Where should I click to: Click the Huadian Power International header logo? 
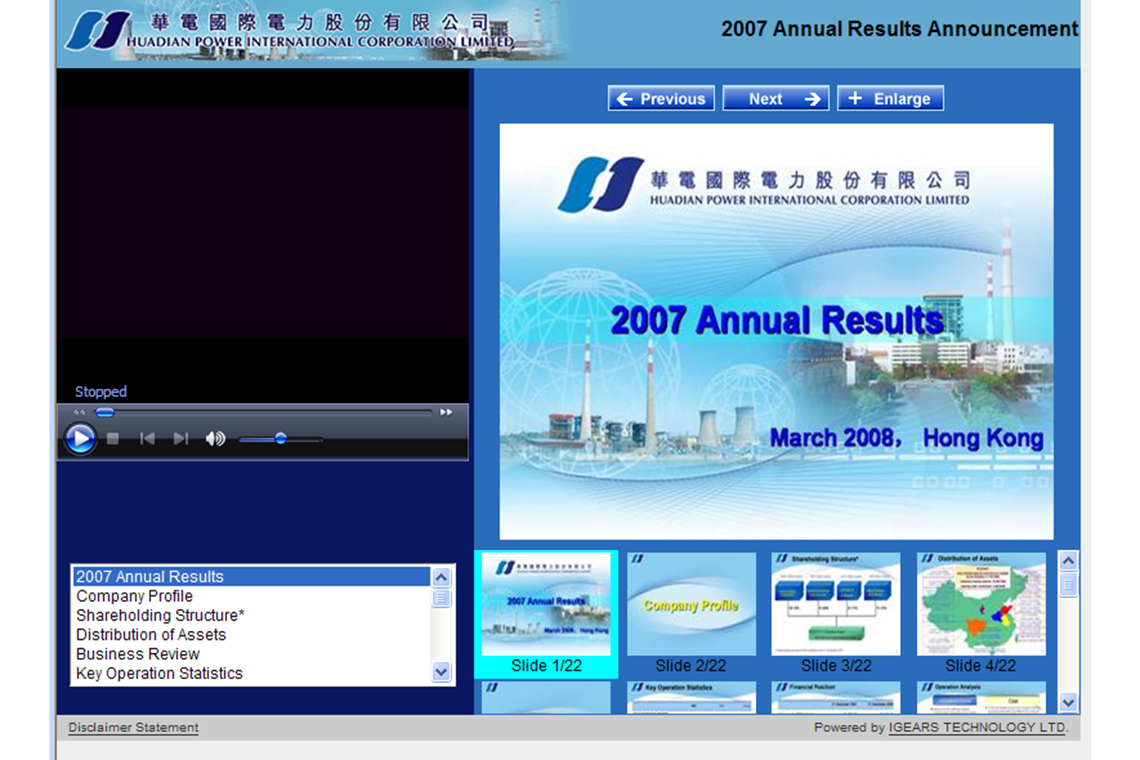point(291,33)
